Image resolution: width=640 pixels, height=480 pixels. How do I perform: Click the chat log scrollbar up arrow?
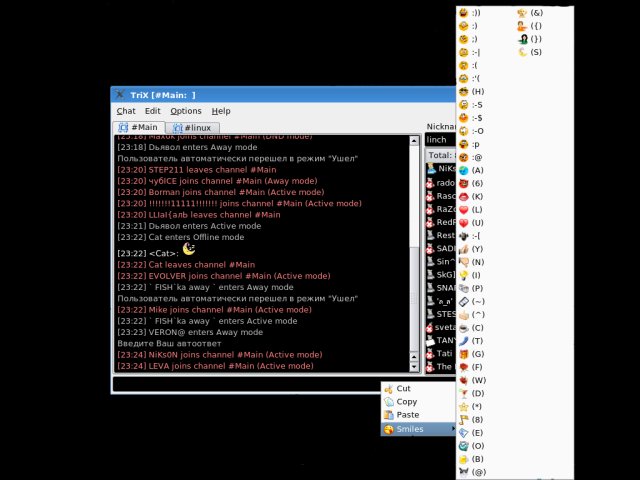pos(414,141)
